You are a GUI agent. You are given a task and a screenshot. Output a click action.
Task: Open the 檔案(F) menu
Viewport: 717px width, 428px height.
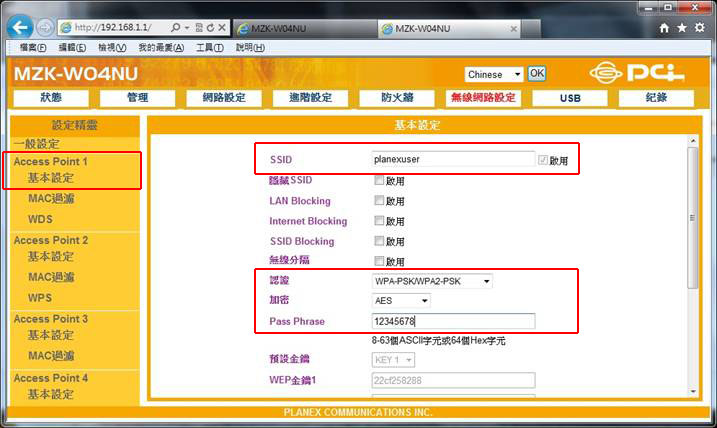pyautogui.click(x=33, y=48)
